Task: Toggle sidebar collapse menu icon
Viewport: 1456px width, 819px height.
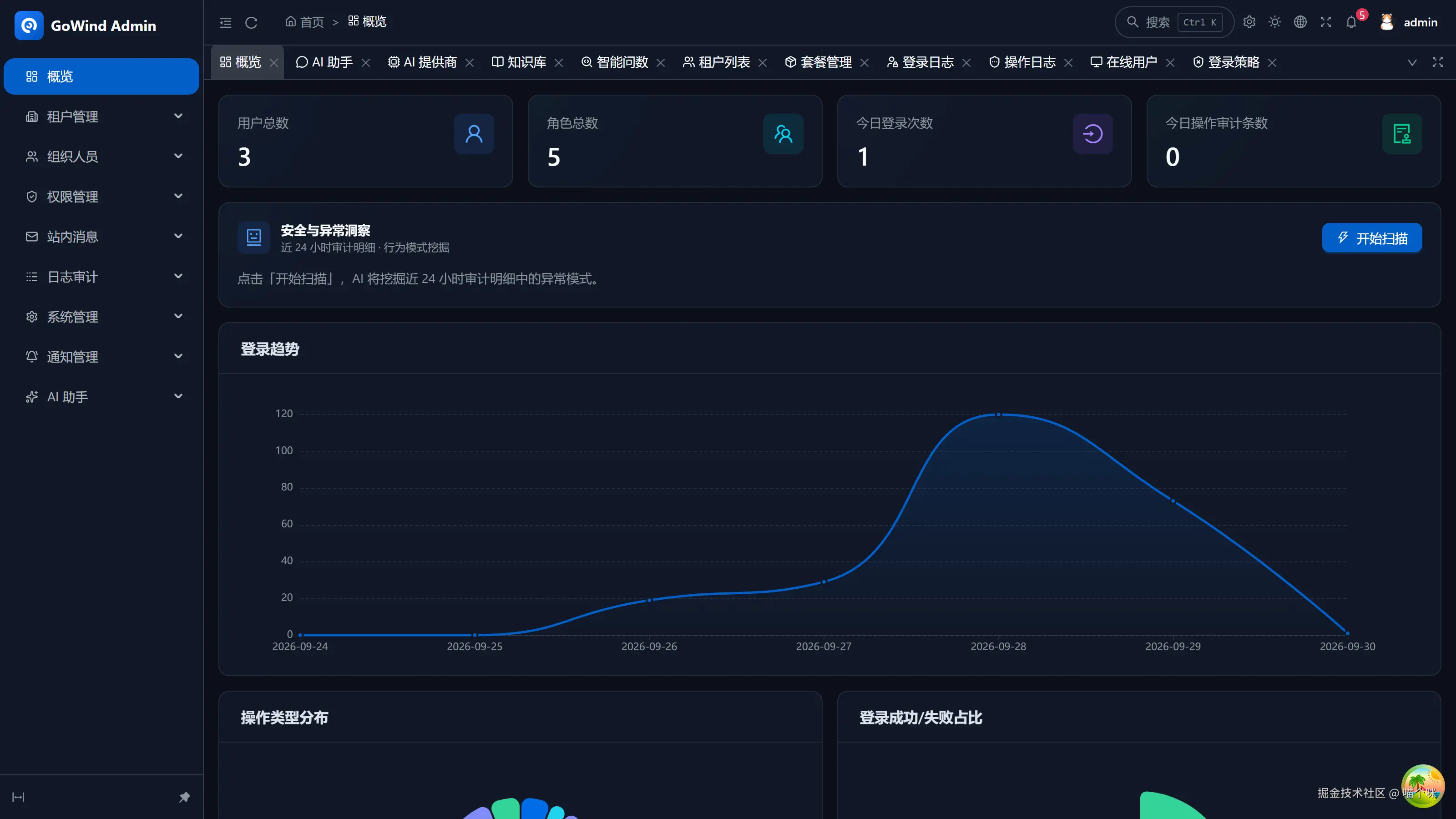Action: [x=226, y=22]
